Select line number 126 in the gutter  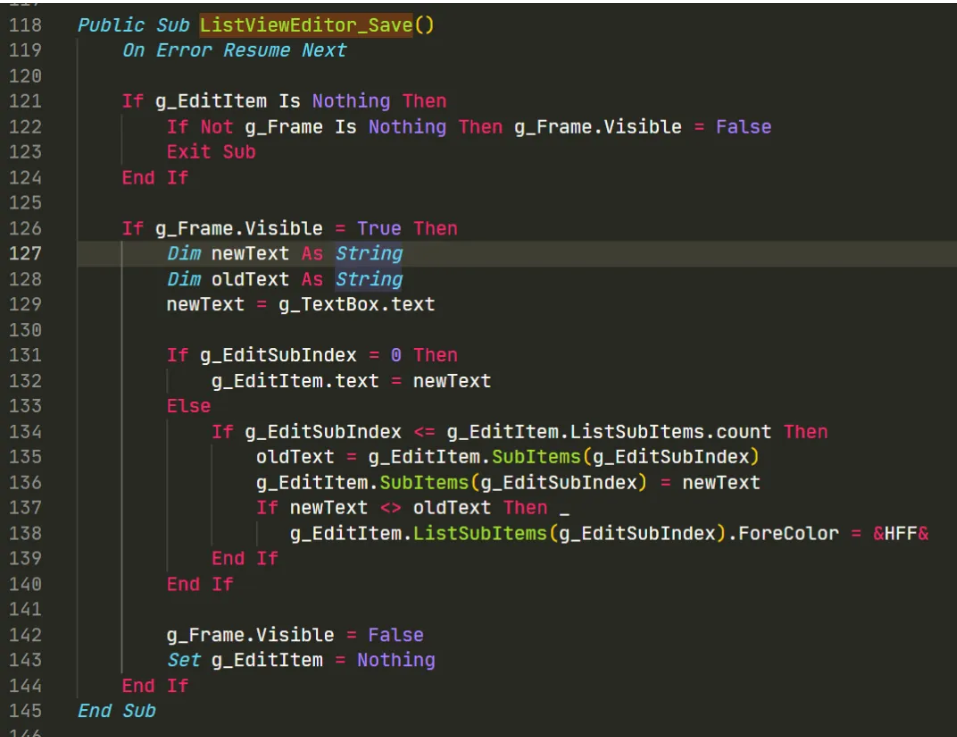25,228
